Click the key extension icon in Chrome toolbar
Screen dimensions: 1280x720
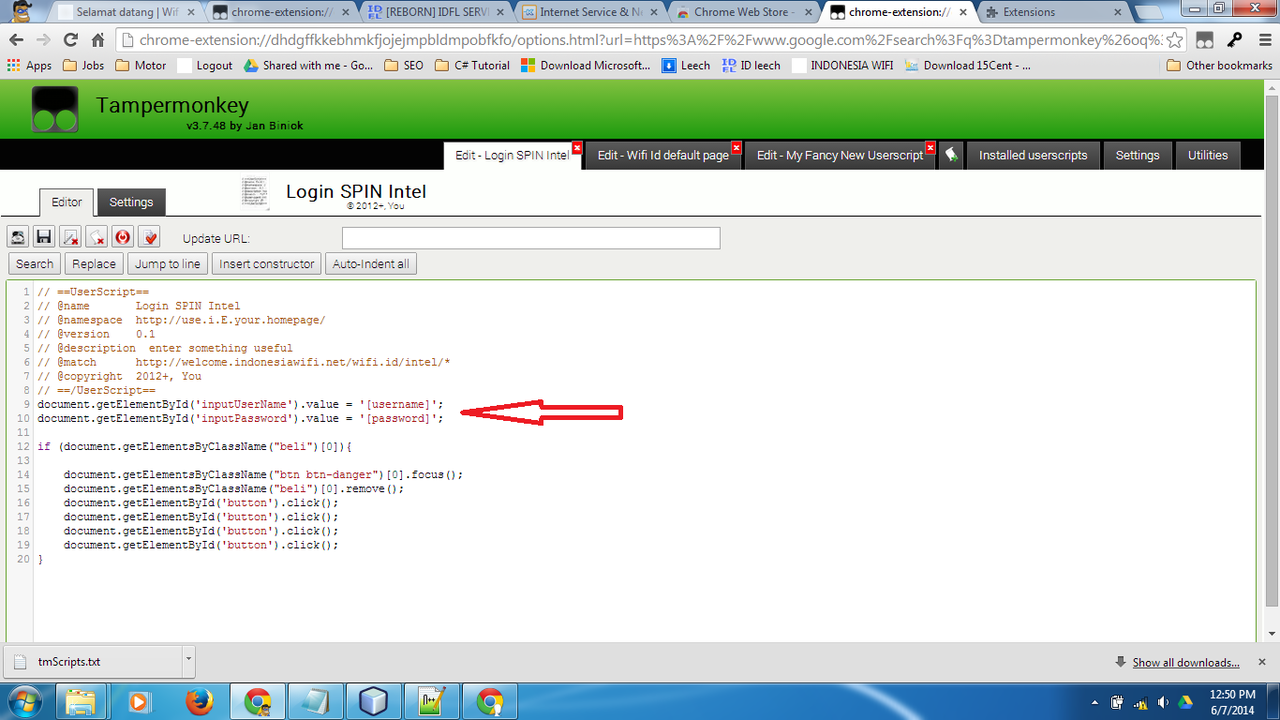pos(1234,40)
